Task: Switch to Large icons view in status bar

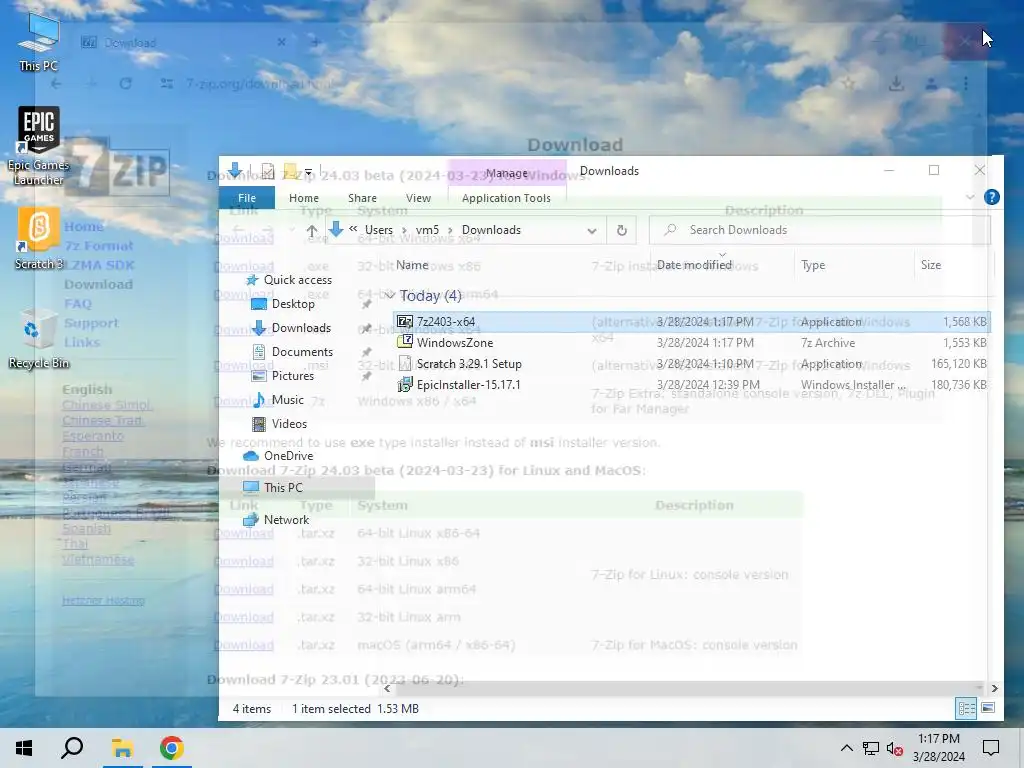Action: 988,709
